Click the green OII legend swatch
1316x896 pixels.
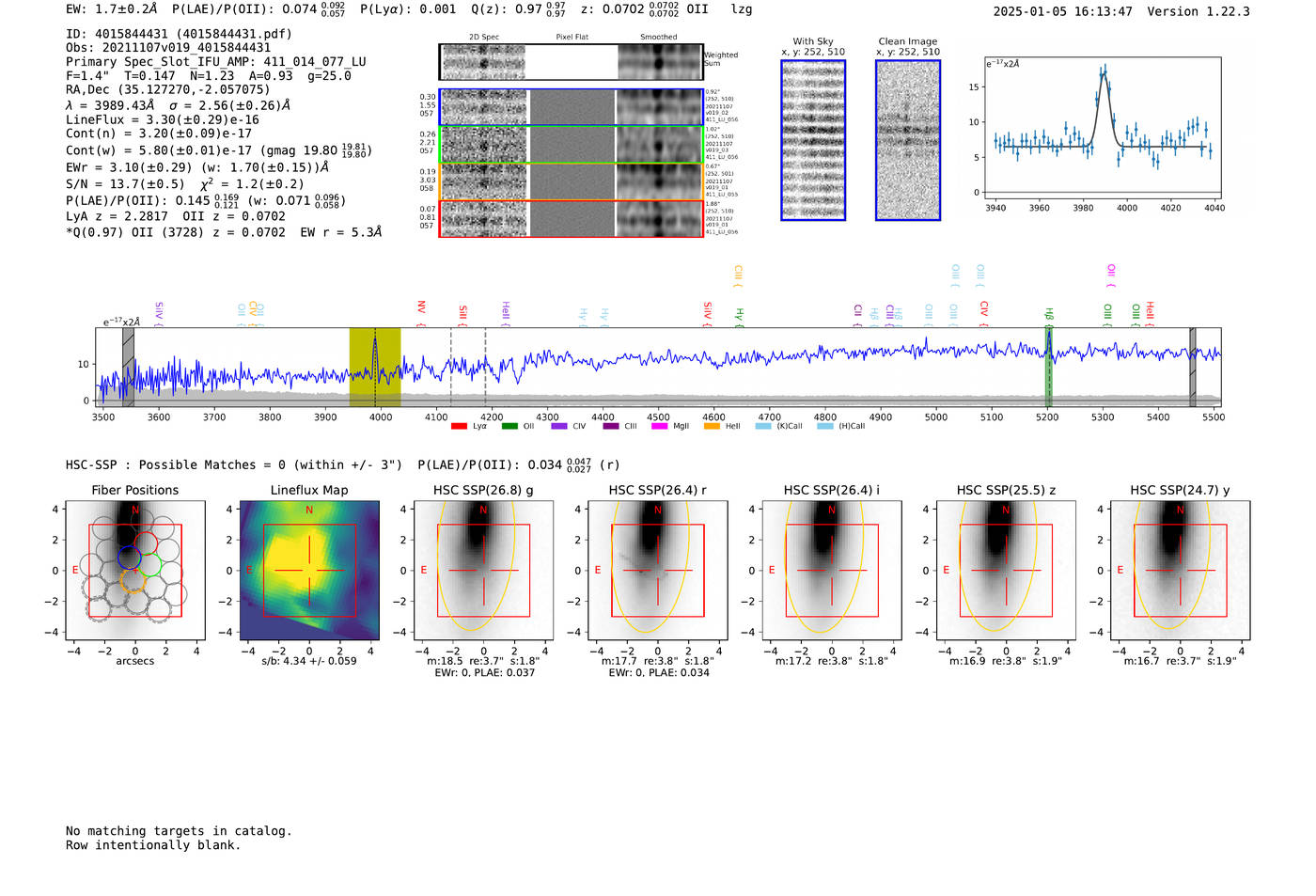click(x=509, y=427)
